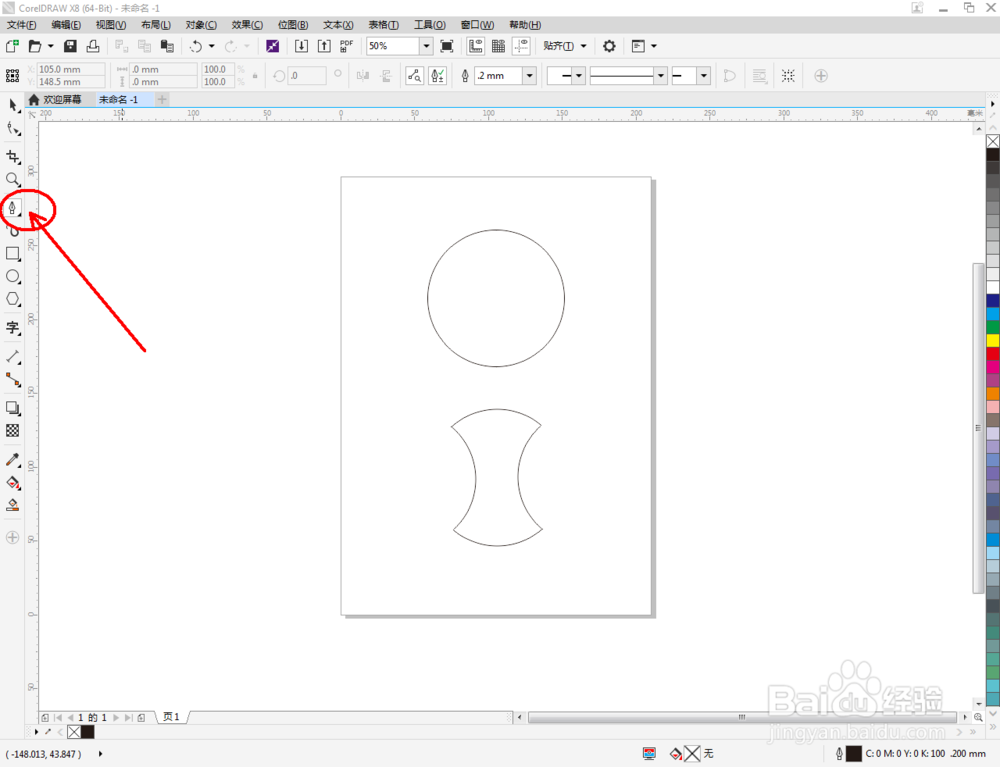Open the 文件(F) menu

pos(21,25)
